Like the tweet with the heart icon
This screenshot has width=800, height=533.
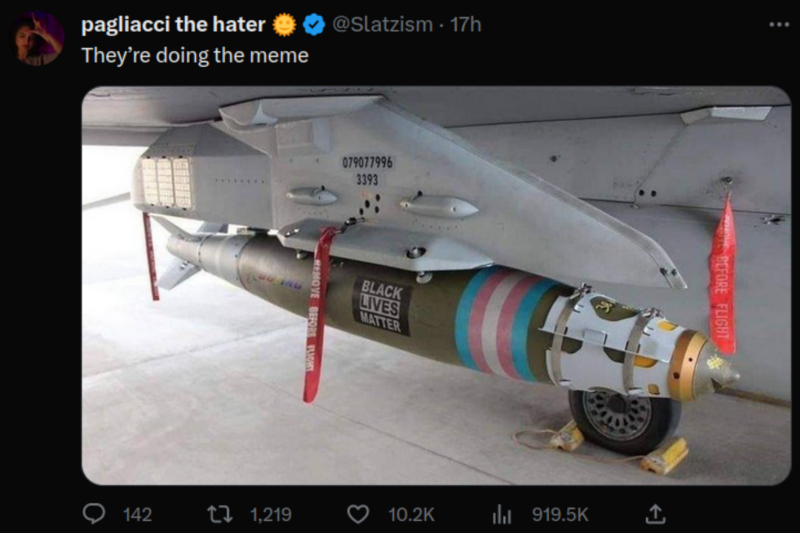[x=357, y=514]
